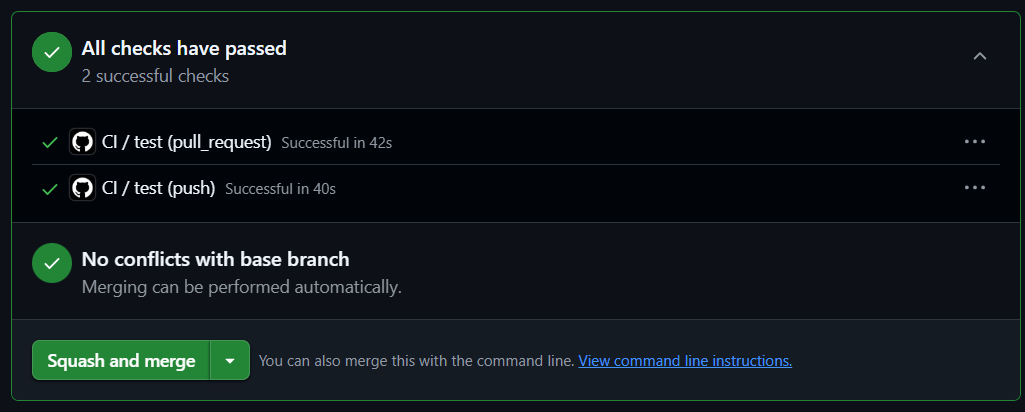Open View command line instructions link
Image resolution: width=1025 pixels, height=412 pixels.
point(685,361)
